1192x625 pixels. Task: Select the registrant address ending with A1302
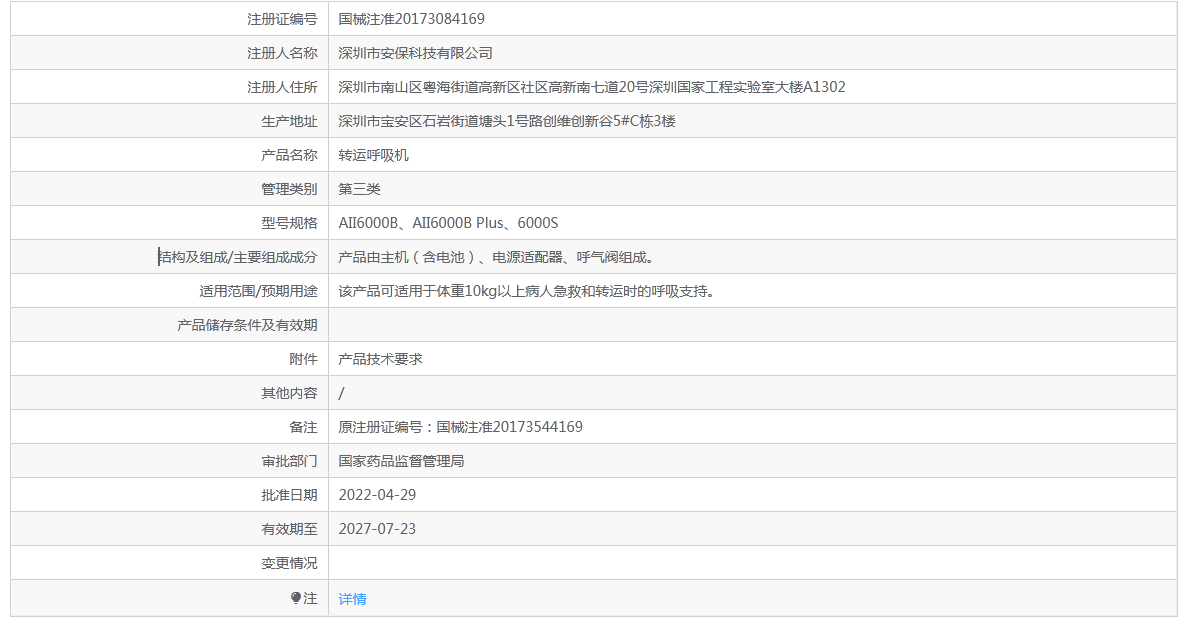591,87
